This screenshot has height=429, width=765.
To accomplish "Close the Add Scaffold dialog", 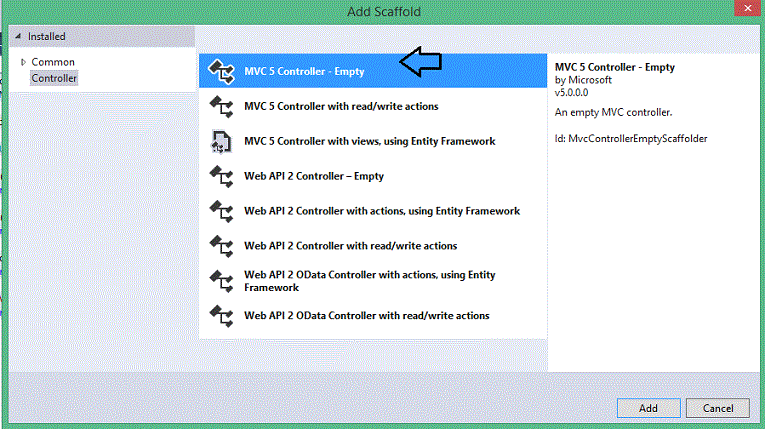I will pyautogui.click(x=747, y=8).
